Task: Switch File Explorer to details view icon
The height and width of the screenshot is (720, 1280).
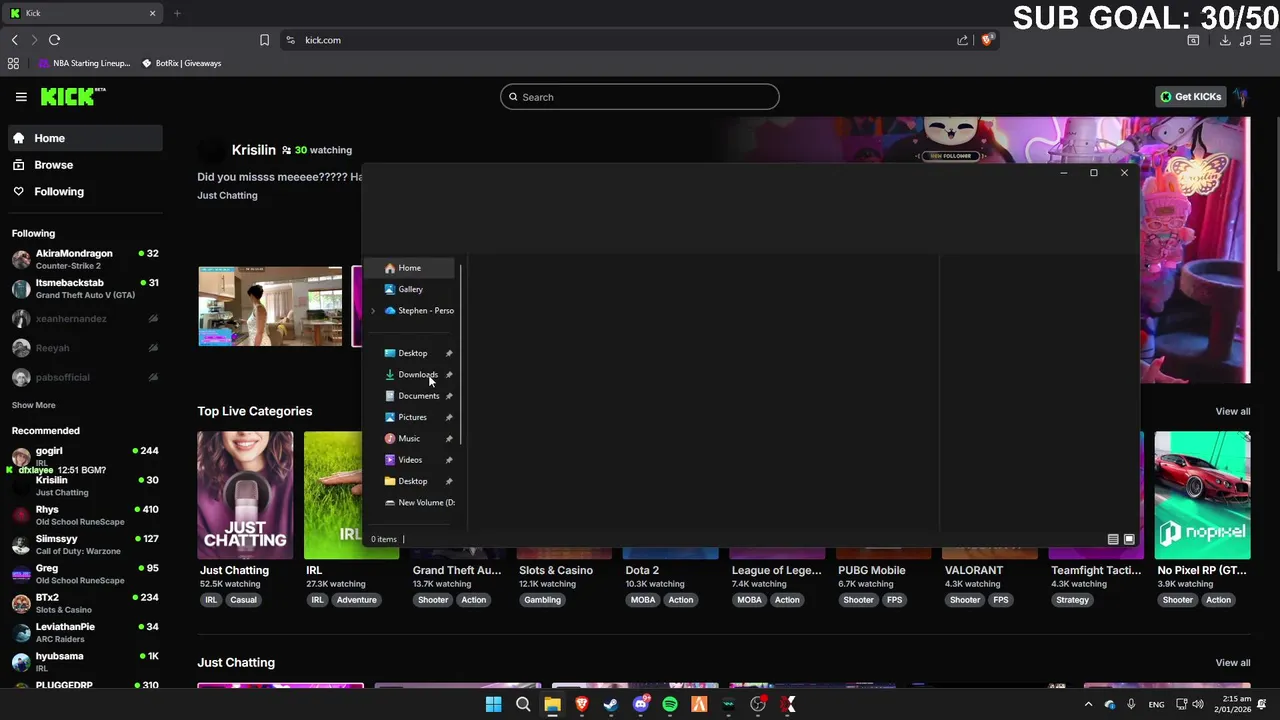Action: [1113, 539]
